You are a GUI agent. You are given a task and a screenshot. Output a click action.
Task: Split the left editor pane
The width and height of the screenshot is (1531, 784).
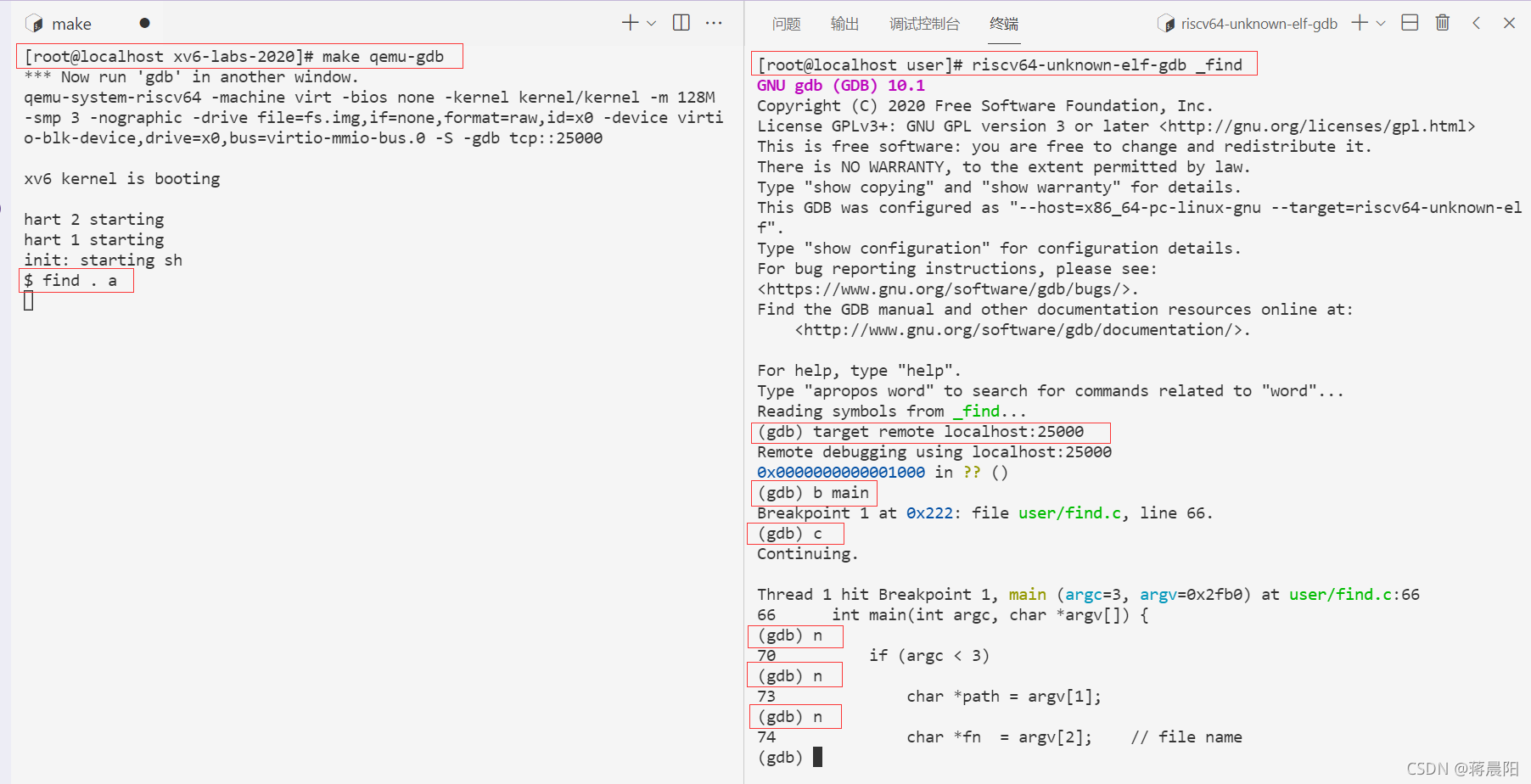(681, 23)
